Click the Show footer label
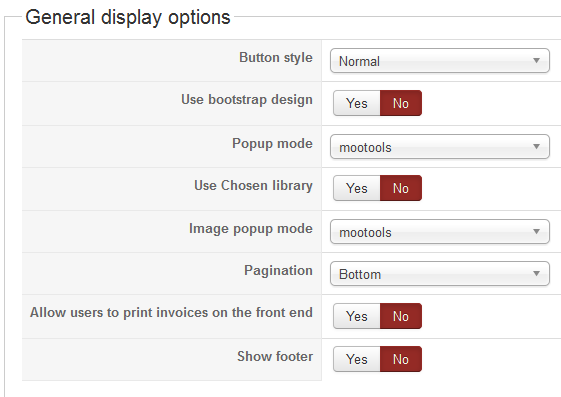561x397 pixels. [x=275, y=356]
